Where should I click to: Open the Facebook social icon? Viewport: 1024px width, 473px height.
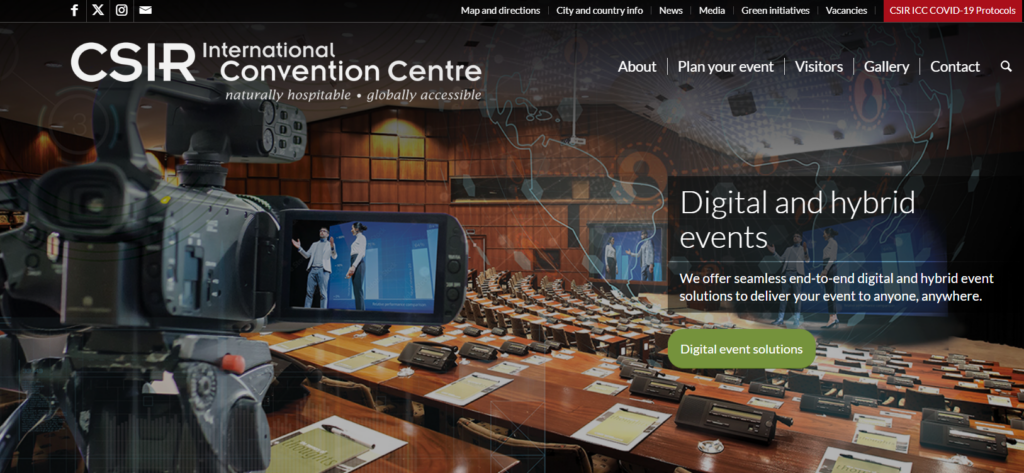pyautogui.click(x=74, y=10)
